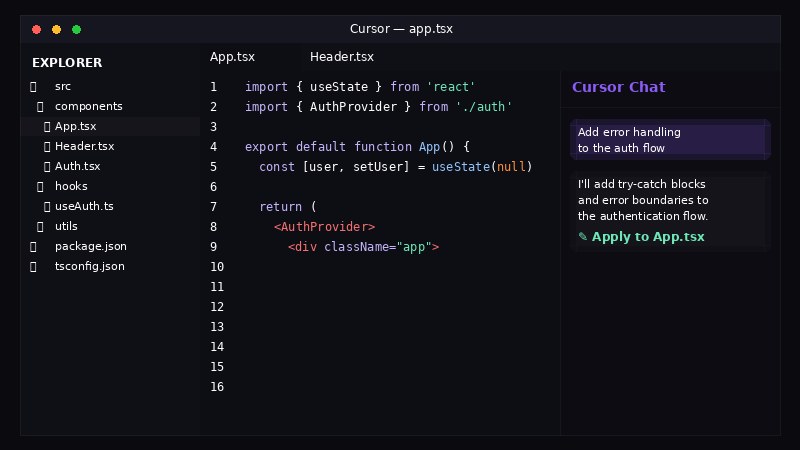Click the Header.tsx file icon in explorer
The image size is (800, 450).
point(47,147)
